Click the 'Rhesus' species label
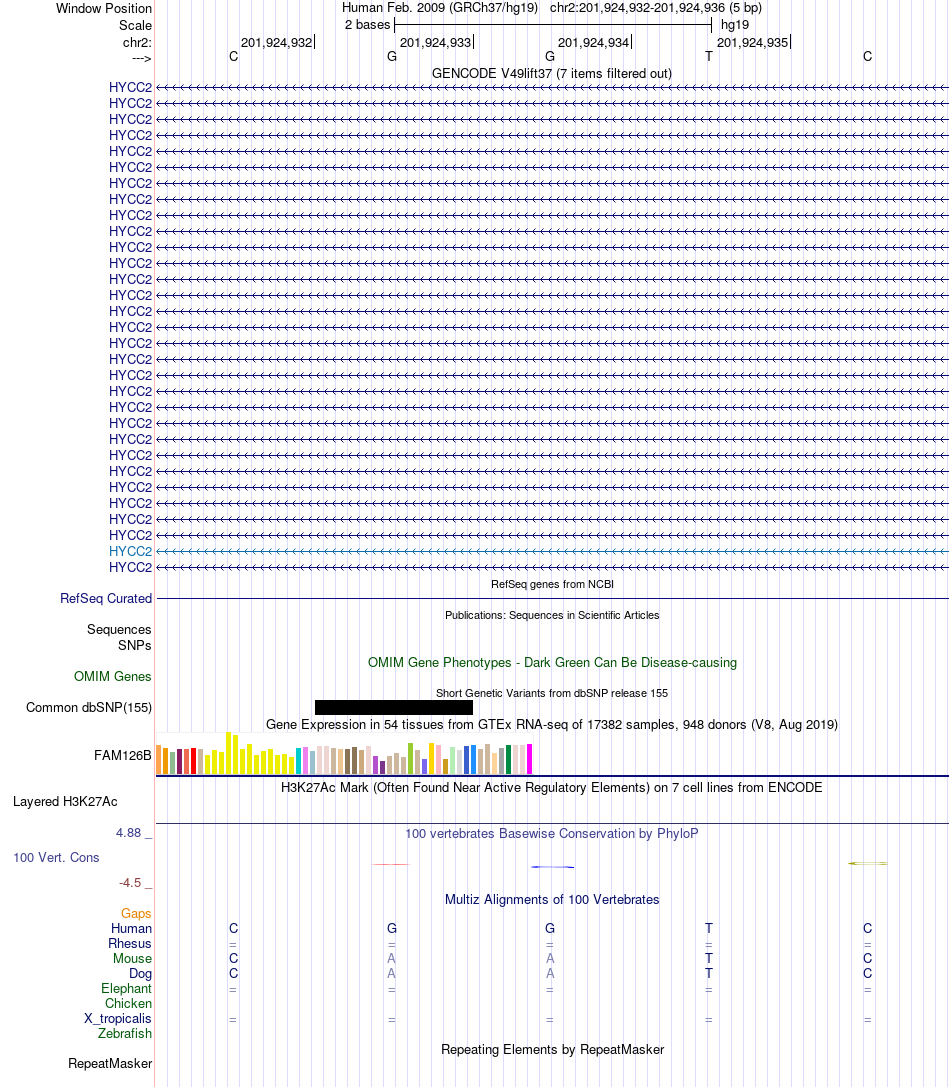The height and width of the screenshot is (1087, 950). click(x=130, y=944)
